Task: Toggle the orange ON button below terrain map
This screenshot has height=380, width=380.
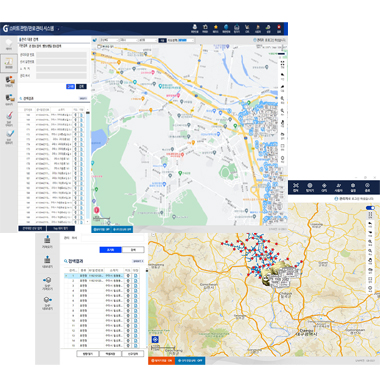Action: 162,361
